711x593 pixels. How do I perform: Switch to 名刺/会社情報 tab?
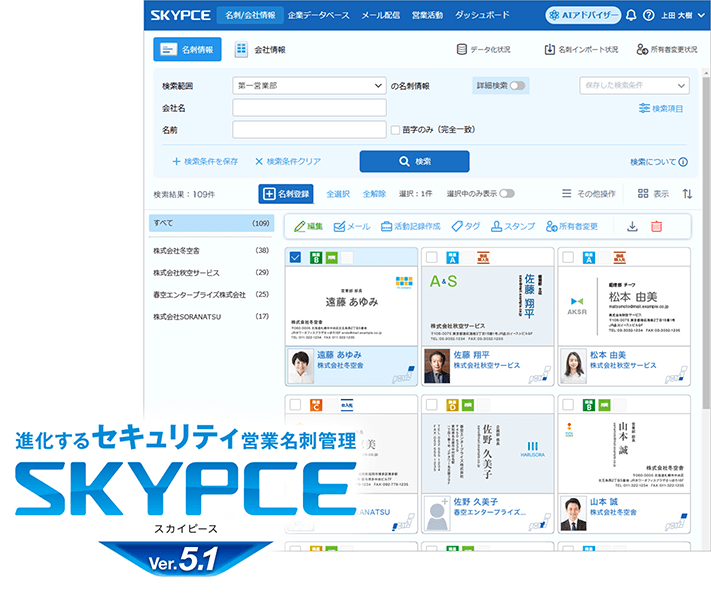(x=250, y=15)
